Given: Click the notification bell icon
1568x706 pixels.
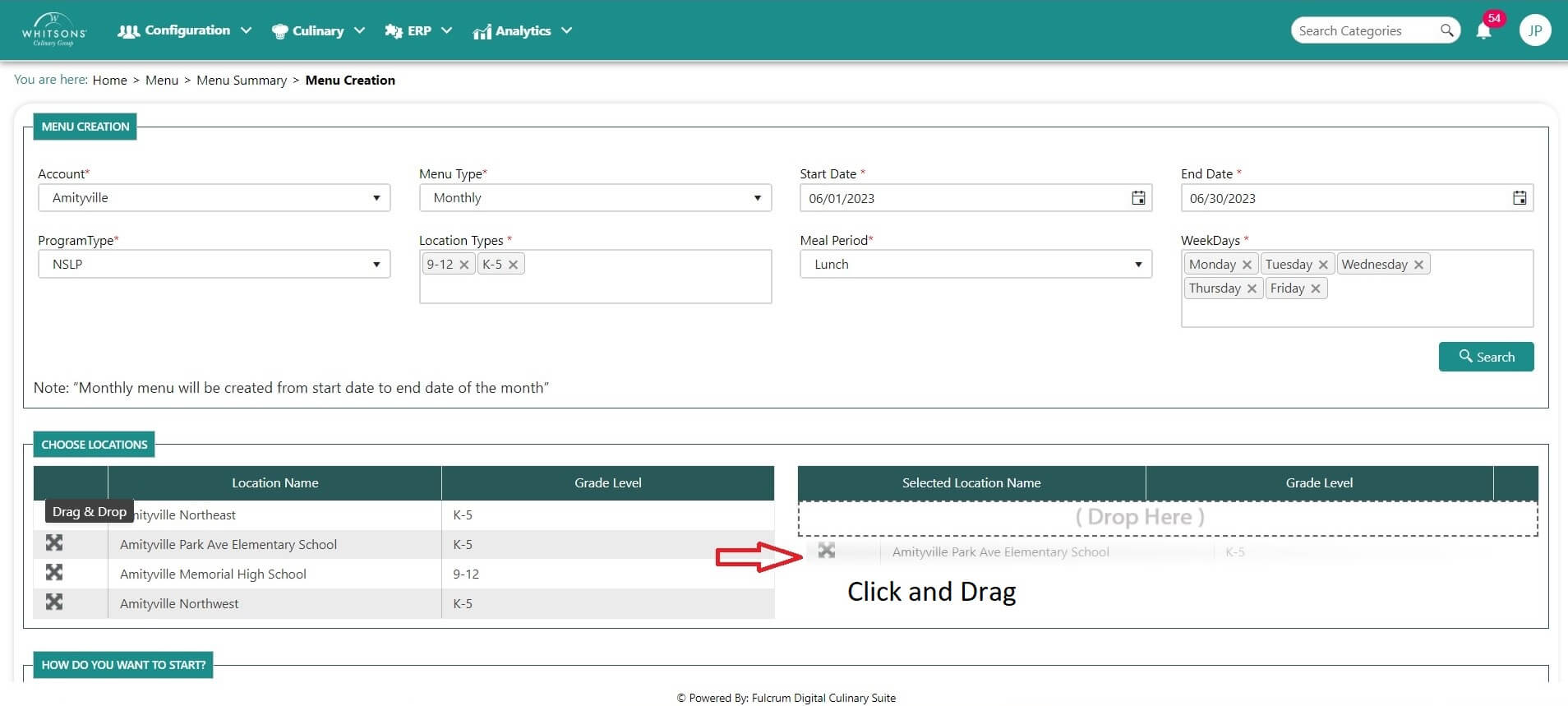Looking at the screenshot, I should (1483, 31).
